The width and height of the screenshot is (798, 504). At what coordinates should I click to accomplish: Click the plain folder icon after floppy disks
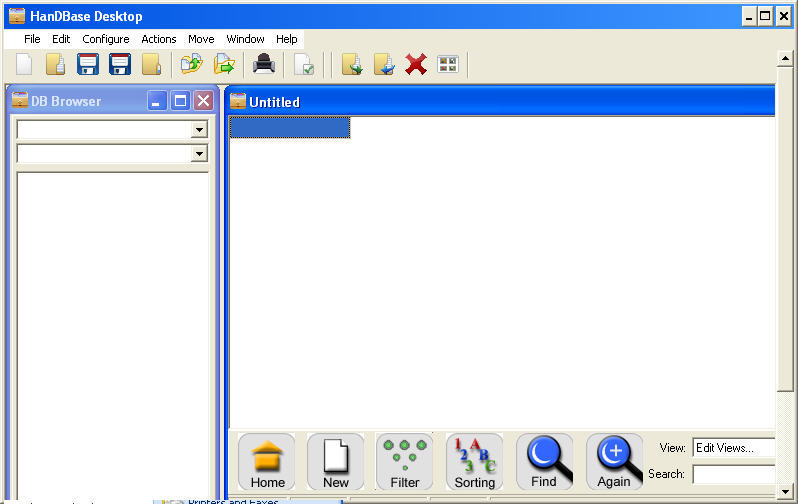click(x=152, y=65)
